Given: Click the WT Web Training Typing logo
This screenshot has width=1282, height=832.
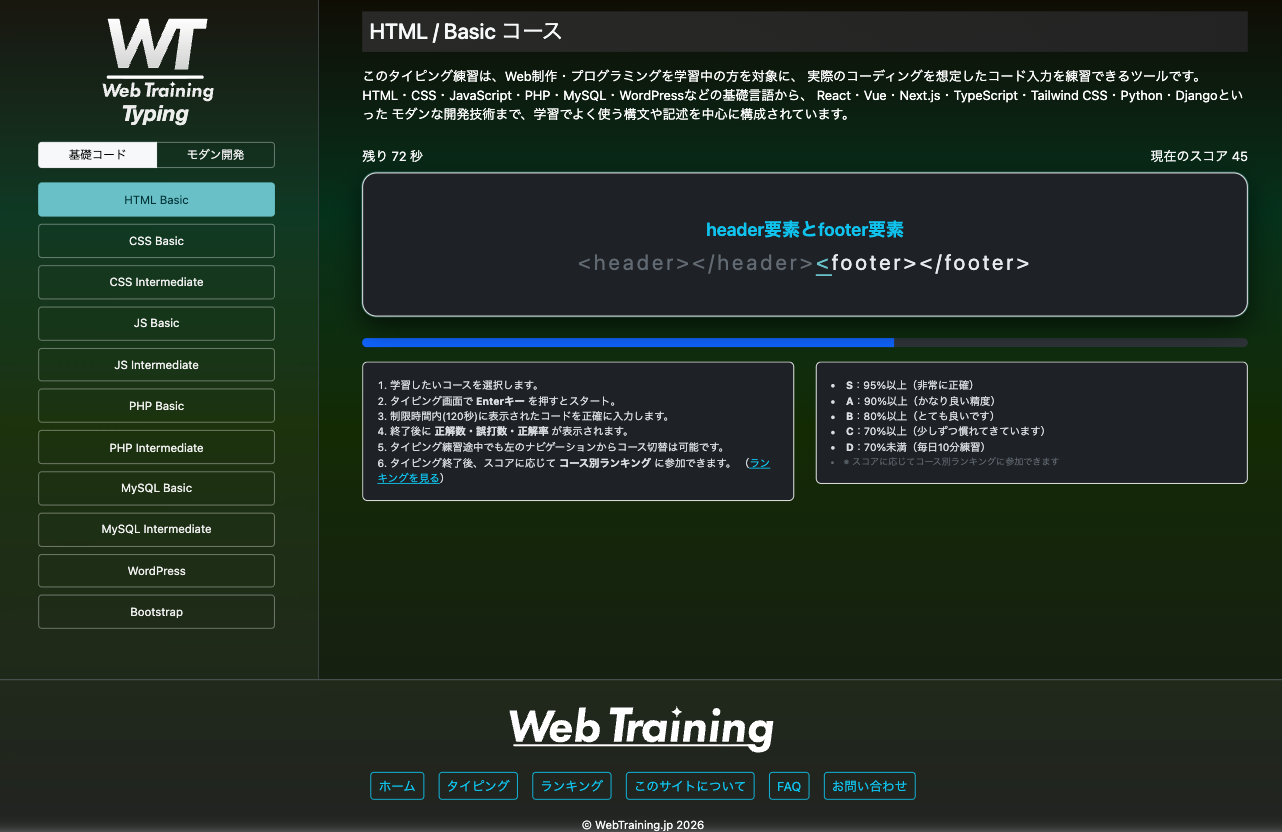Looking at the screenshot, I should [157, 71].
